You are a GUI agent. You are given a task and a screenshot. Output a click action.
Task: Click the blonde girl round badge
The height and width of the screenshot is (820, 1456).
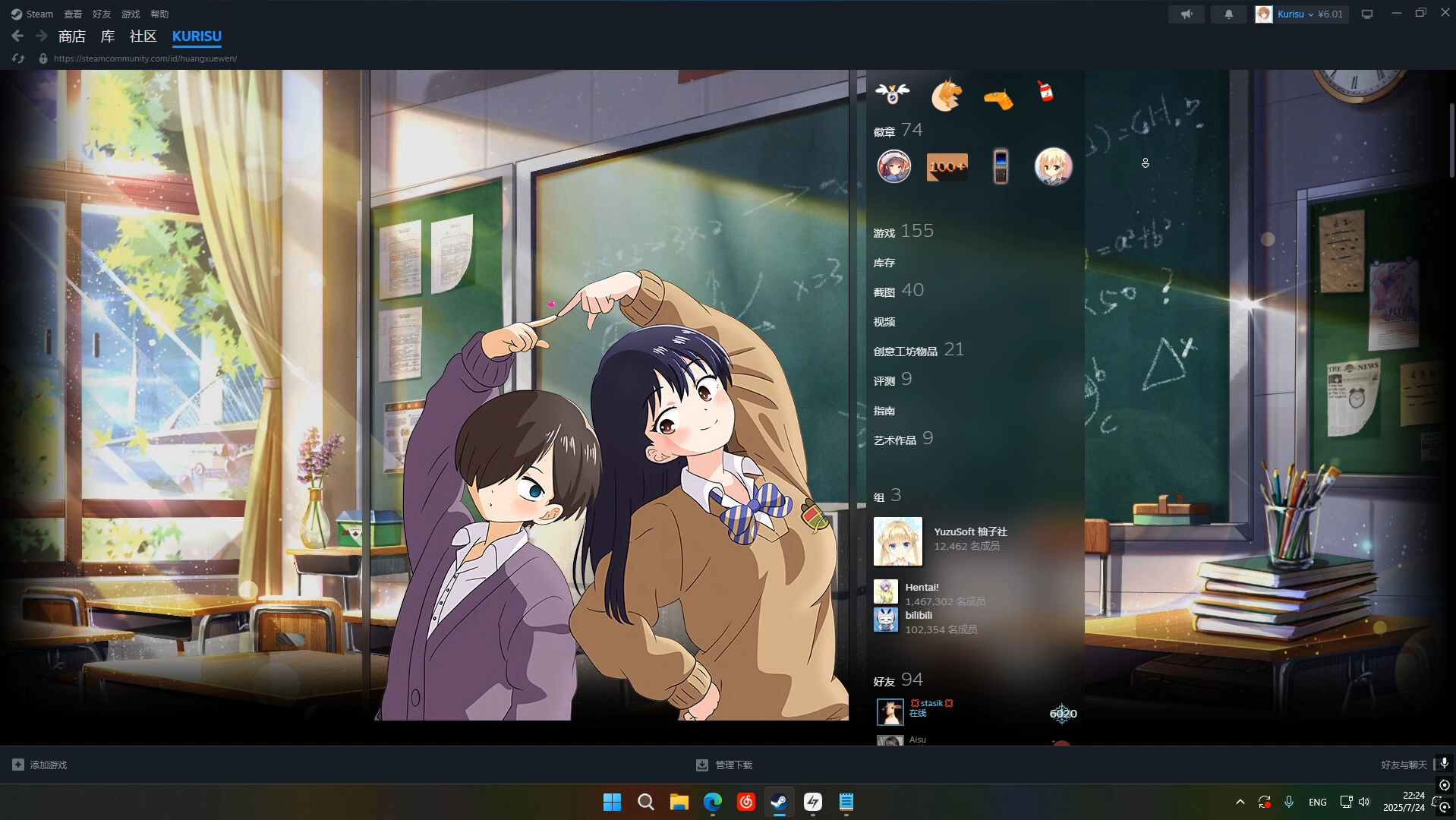[x=1054, y=166]
